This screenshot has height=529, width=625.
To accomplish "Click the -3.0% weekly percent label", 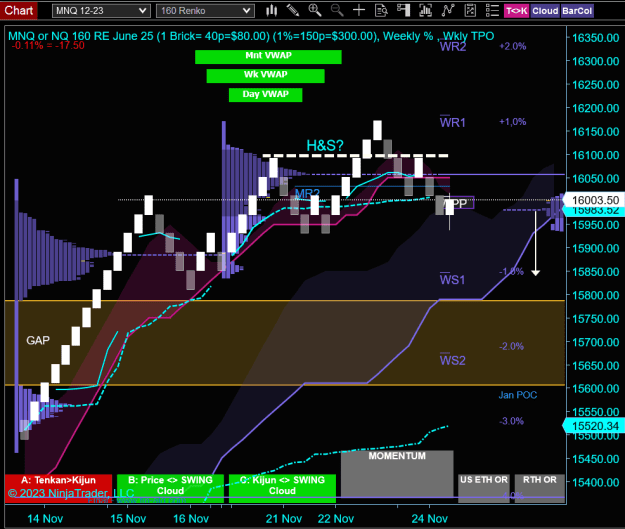I will click(511, 421).
